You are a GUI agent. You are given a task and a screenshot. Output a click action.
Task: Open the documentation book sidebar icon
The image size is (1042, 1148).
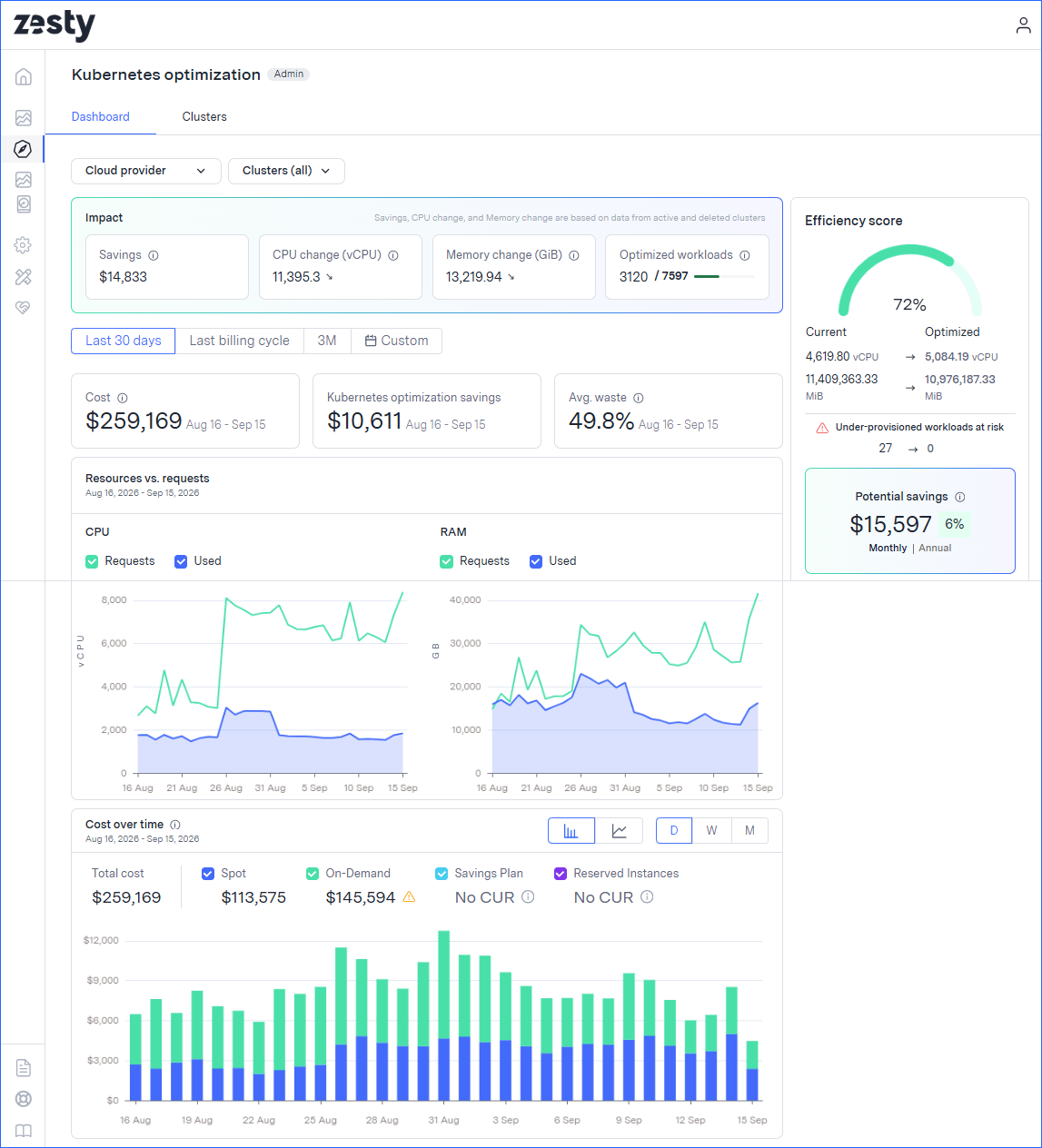[24, 1131]
